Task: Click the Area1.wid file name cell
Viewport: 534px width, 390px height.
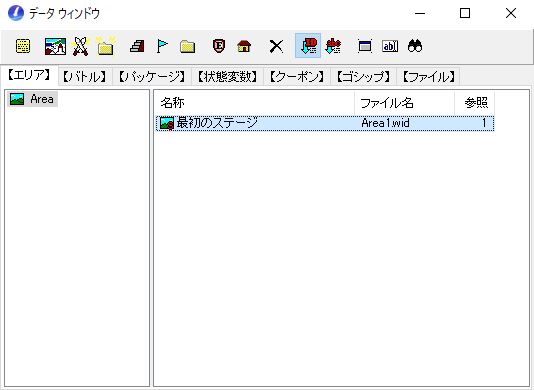Action: (x=385, y=123)
